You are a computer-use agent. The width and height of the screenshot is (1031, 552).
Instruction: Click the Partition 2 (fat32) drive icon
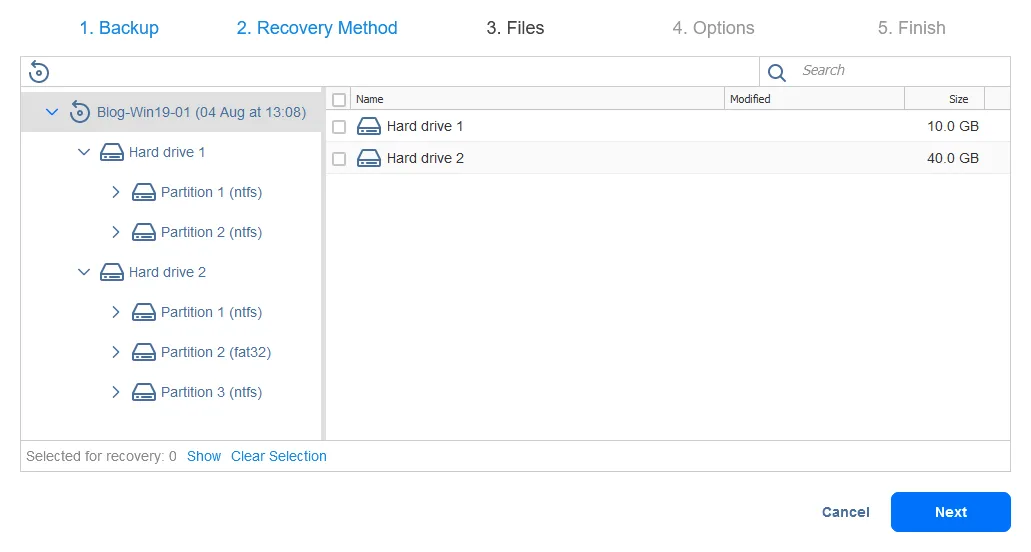coord(144,352)
